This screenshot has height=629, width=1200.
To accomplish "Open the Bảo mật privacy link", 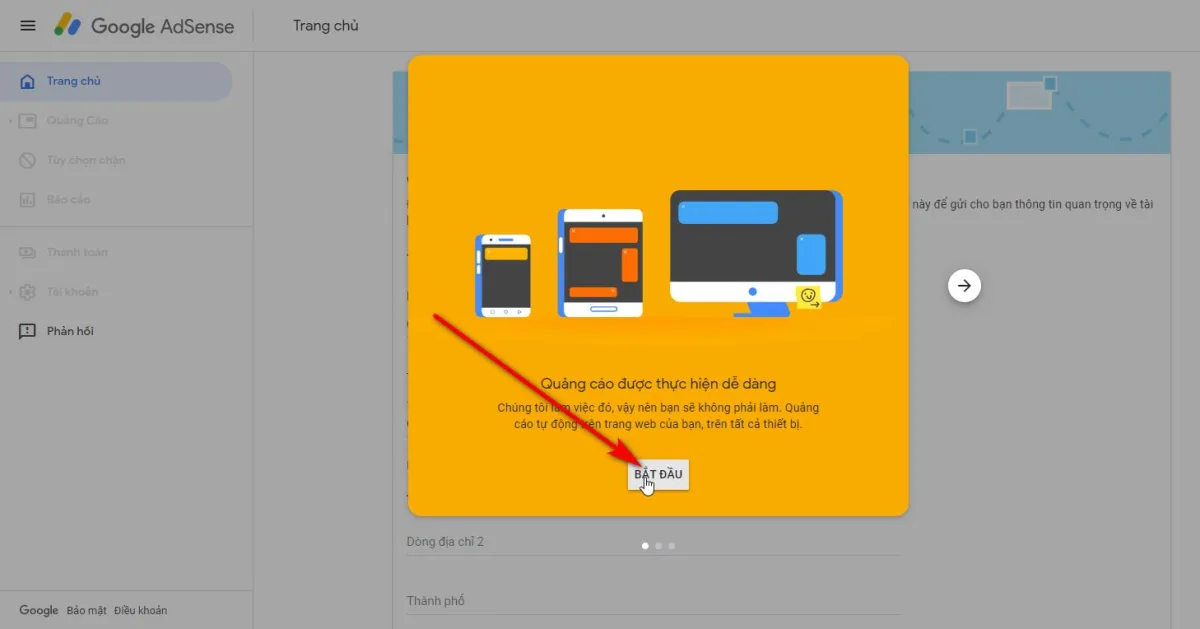I will (x=86, y=610).
